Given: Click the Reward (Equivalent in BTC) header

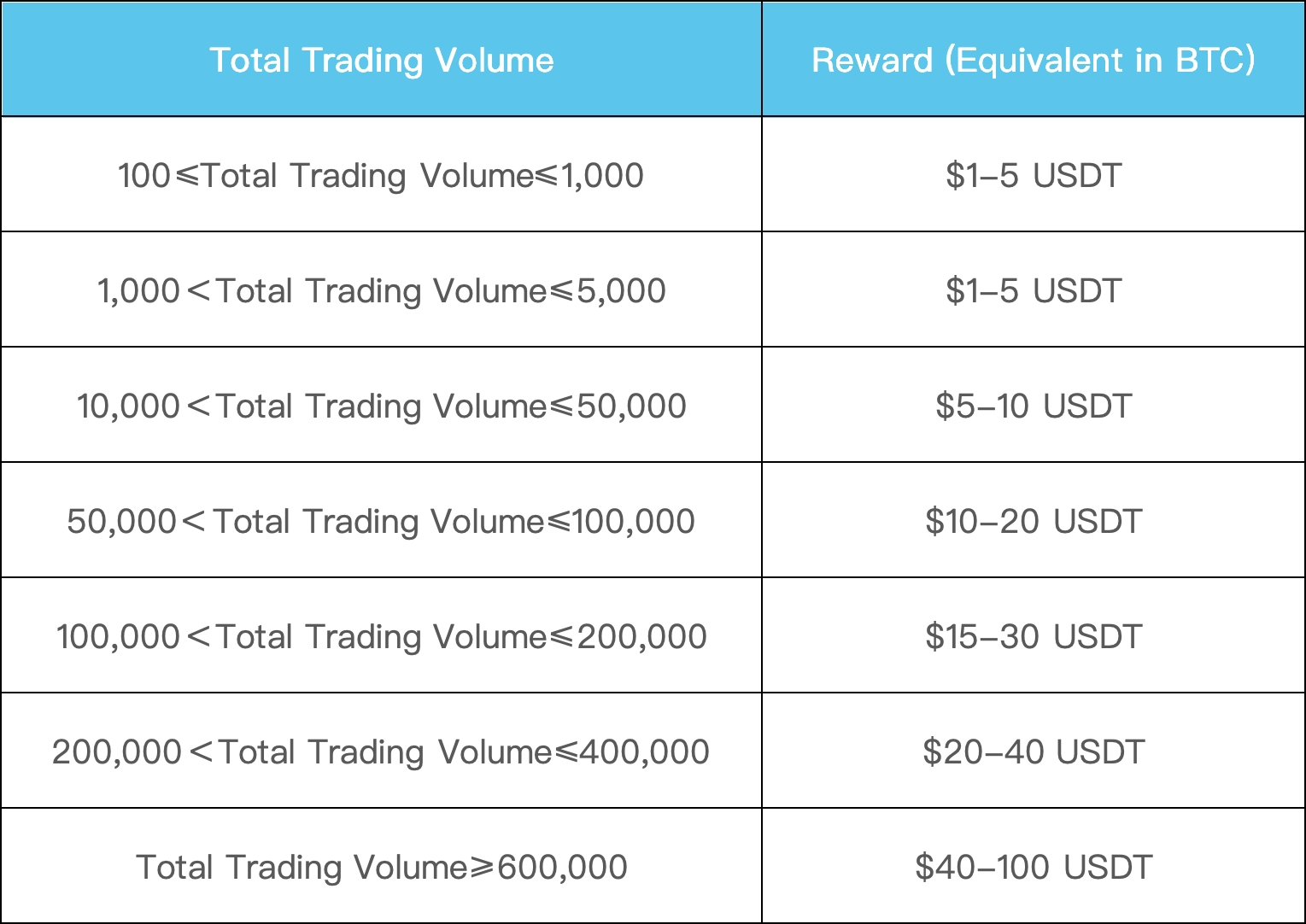Looking at the screenshot, I should click(1033, 60).
